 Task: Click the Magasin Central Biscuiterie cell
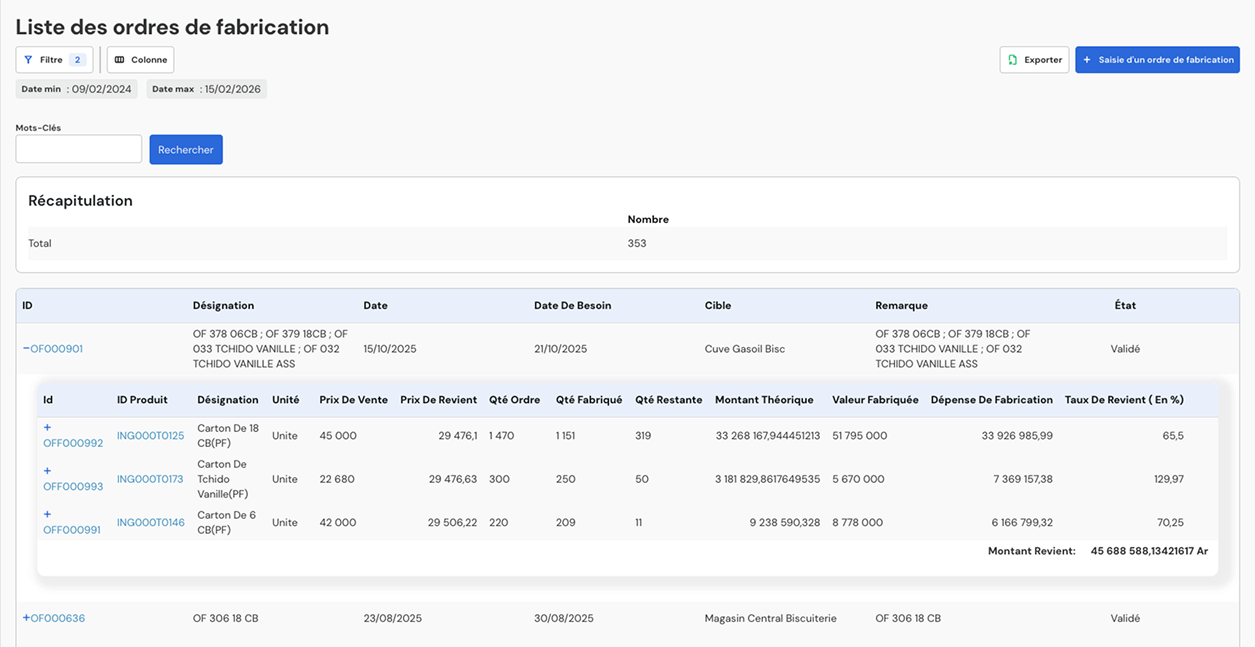pos(770,618)
